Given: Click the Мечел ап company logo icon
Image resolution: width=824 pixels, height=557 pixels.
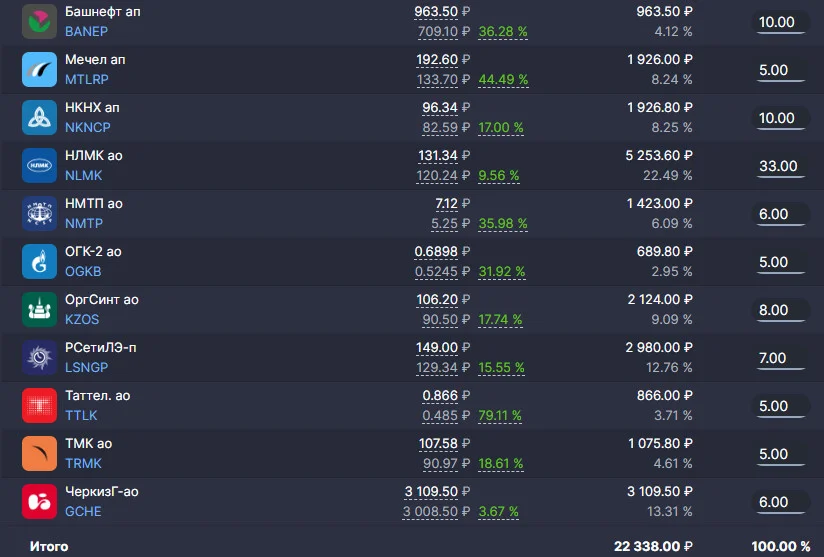Looking at the screenshot, I should 39,69.
